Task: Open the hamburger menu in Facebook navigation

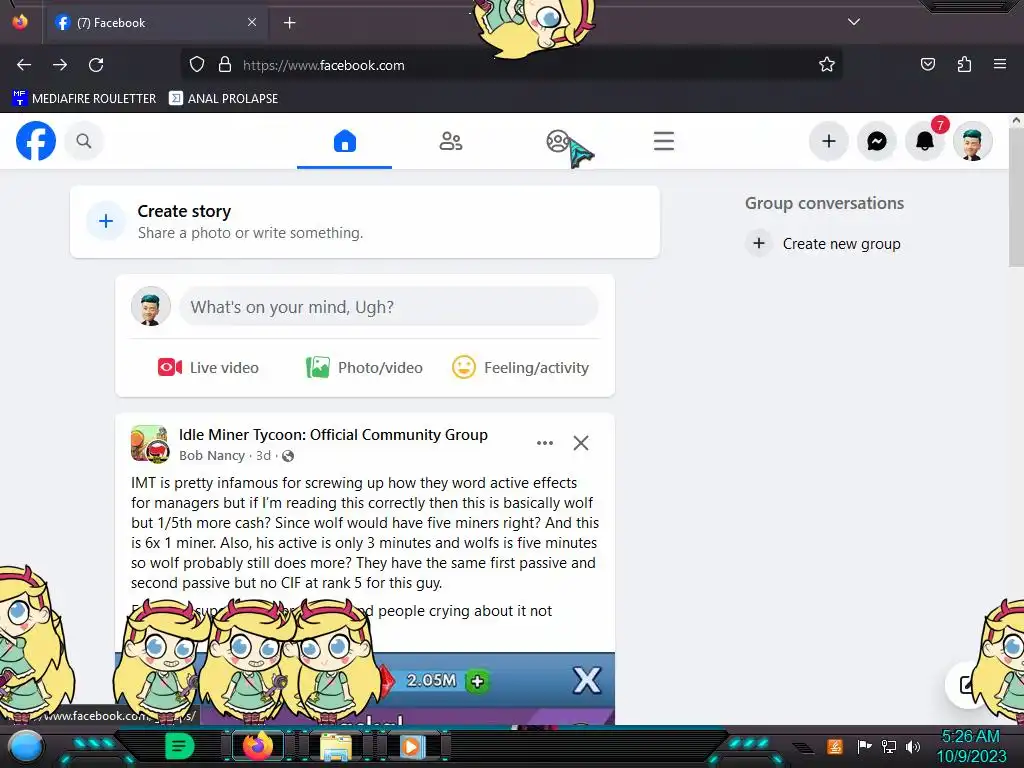Action: [x=664, y=141]
